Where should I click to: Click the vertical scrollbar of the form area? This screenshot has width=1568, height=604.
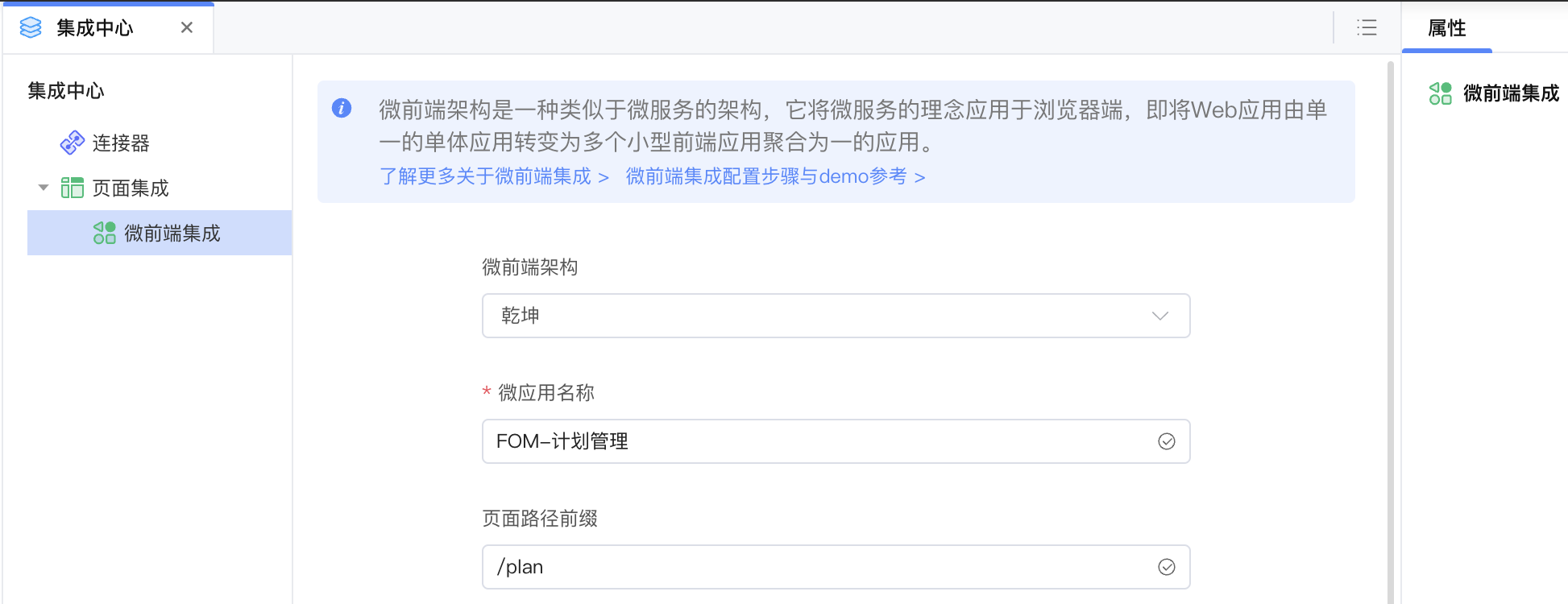1391,332
